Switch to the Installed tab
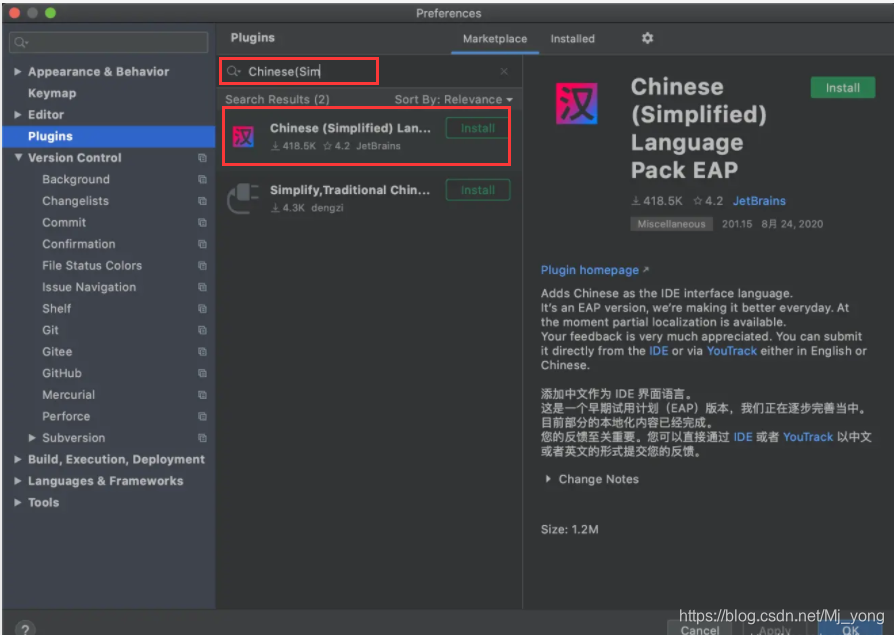 pos(572,39)
